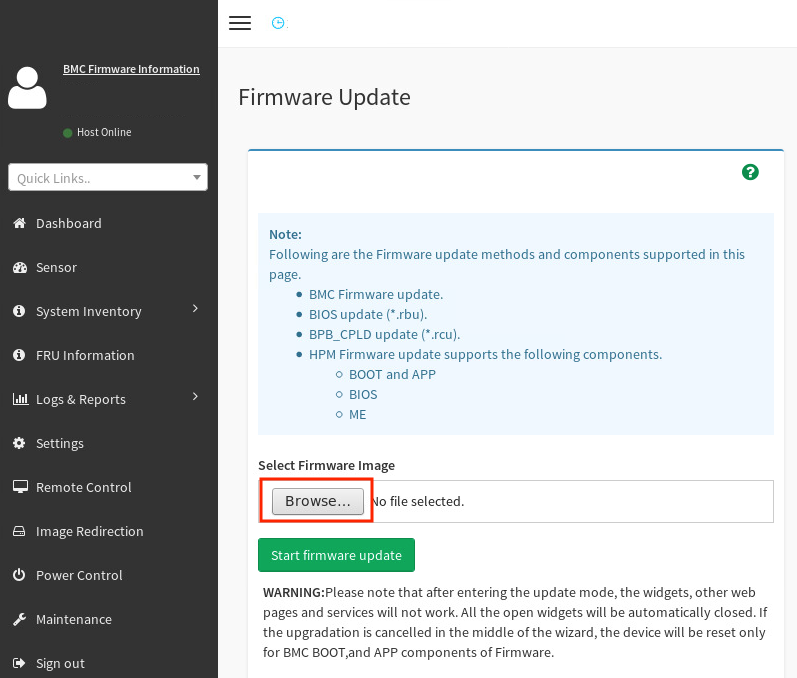This screenshot has width=797, height=678.
Task: Open FRU Information page
Action: point(85,355)
